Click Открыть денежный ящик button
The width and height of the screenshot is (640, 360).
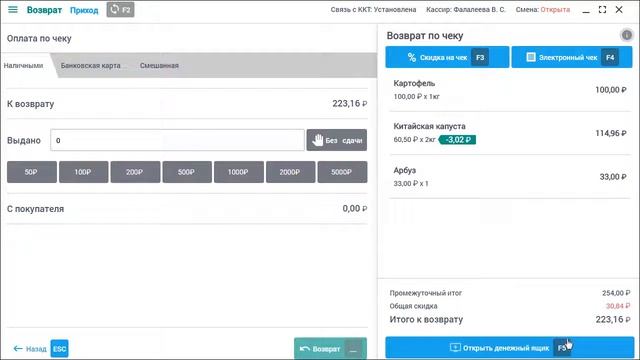tap(509, 348)
